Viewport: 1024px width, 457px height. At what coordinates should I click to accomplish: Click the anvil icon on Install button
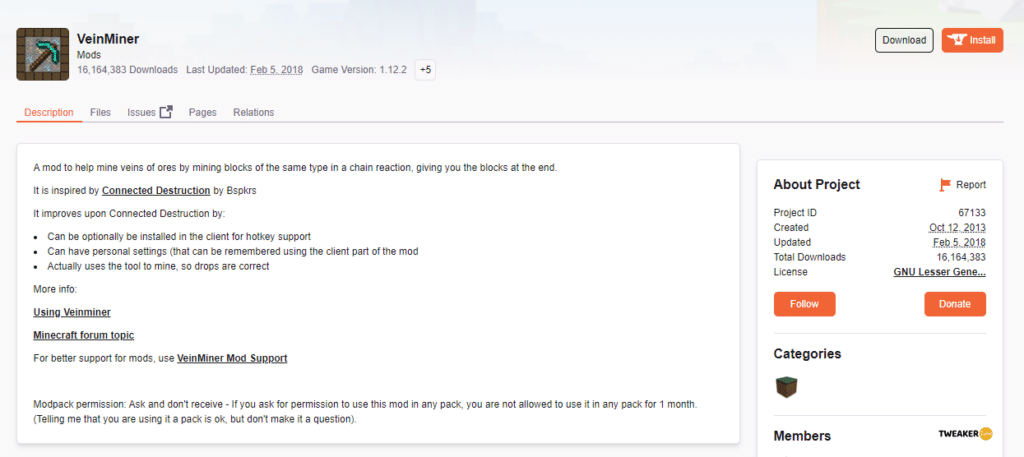click(x=957, y=40)
